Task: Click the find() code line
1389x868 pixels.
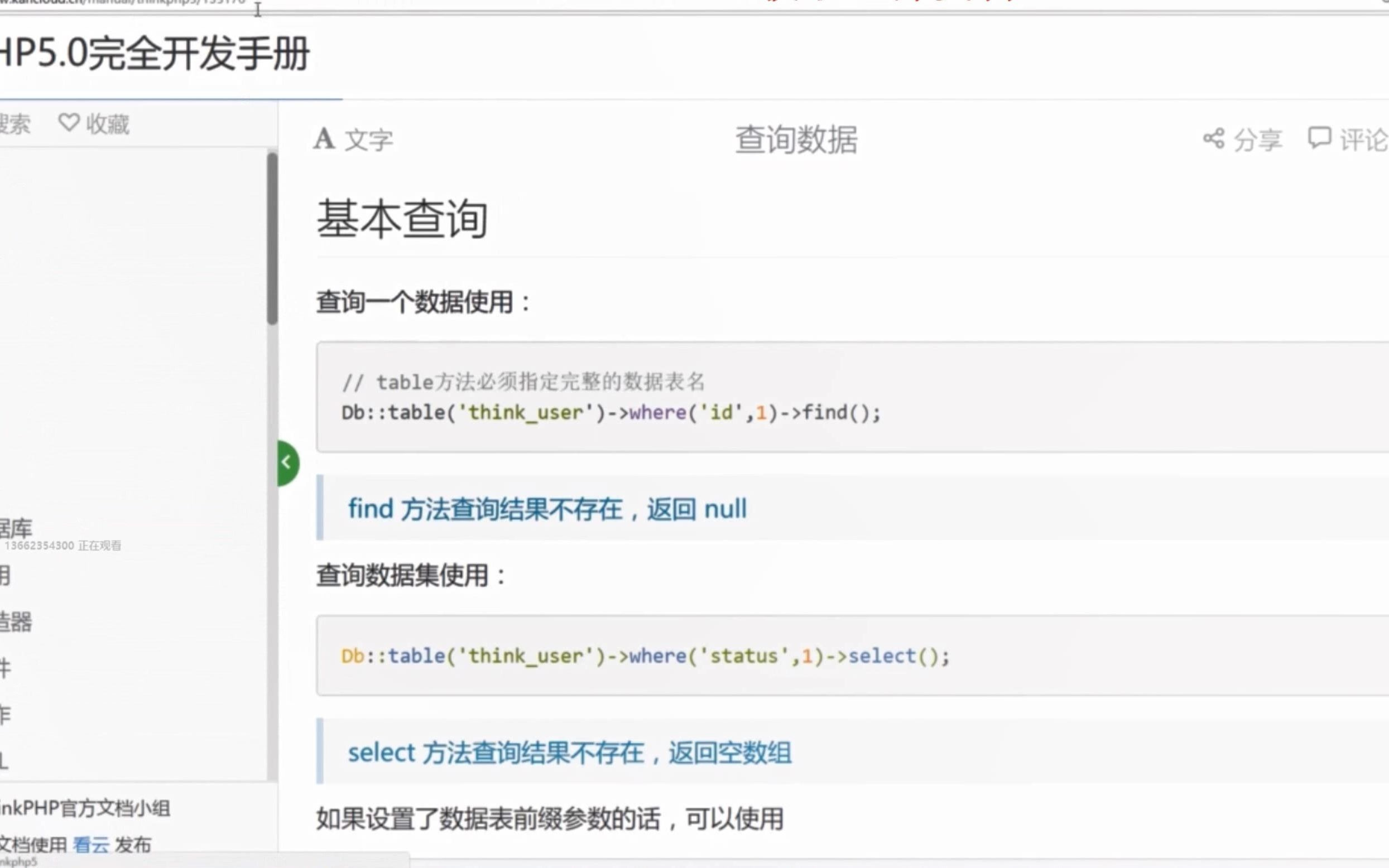Action: point(611,413)
